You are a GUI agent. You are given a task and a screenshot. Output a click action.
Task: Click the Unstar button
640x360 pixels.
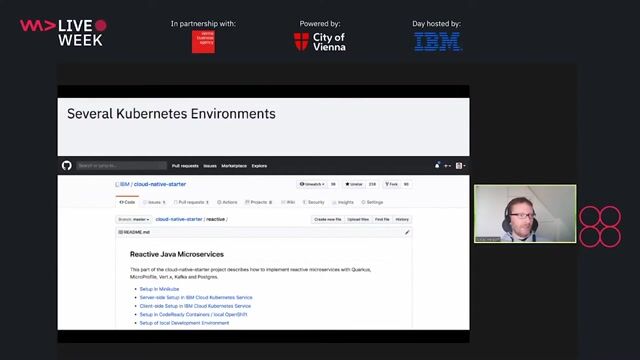pyautogui.click(x=354, y=184)
